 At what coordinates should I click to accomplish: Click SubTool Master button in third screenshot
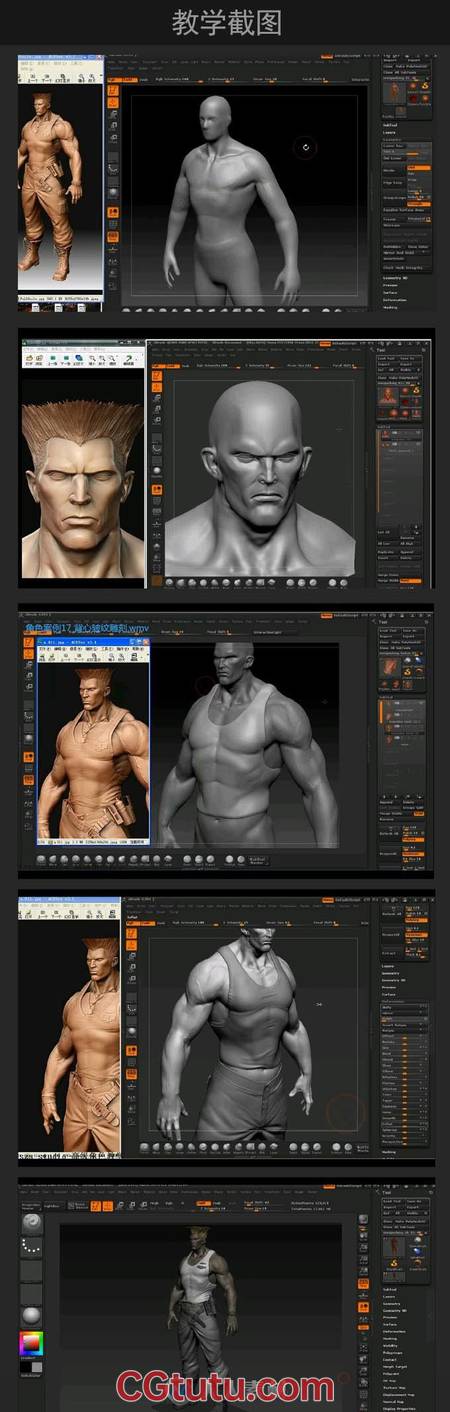coord(258,861)
